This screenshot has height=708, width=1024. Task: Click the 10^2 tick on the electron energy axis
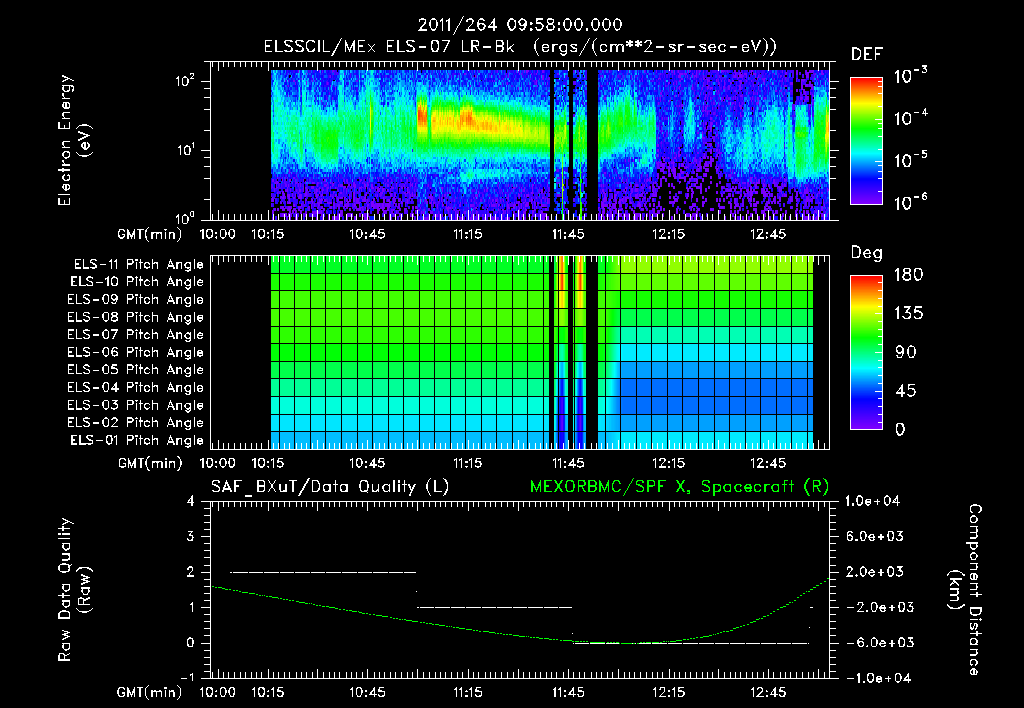(185, 81)
